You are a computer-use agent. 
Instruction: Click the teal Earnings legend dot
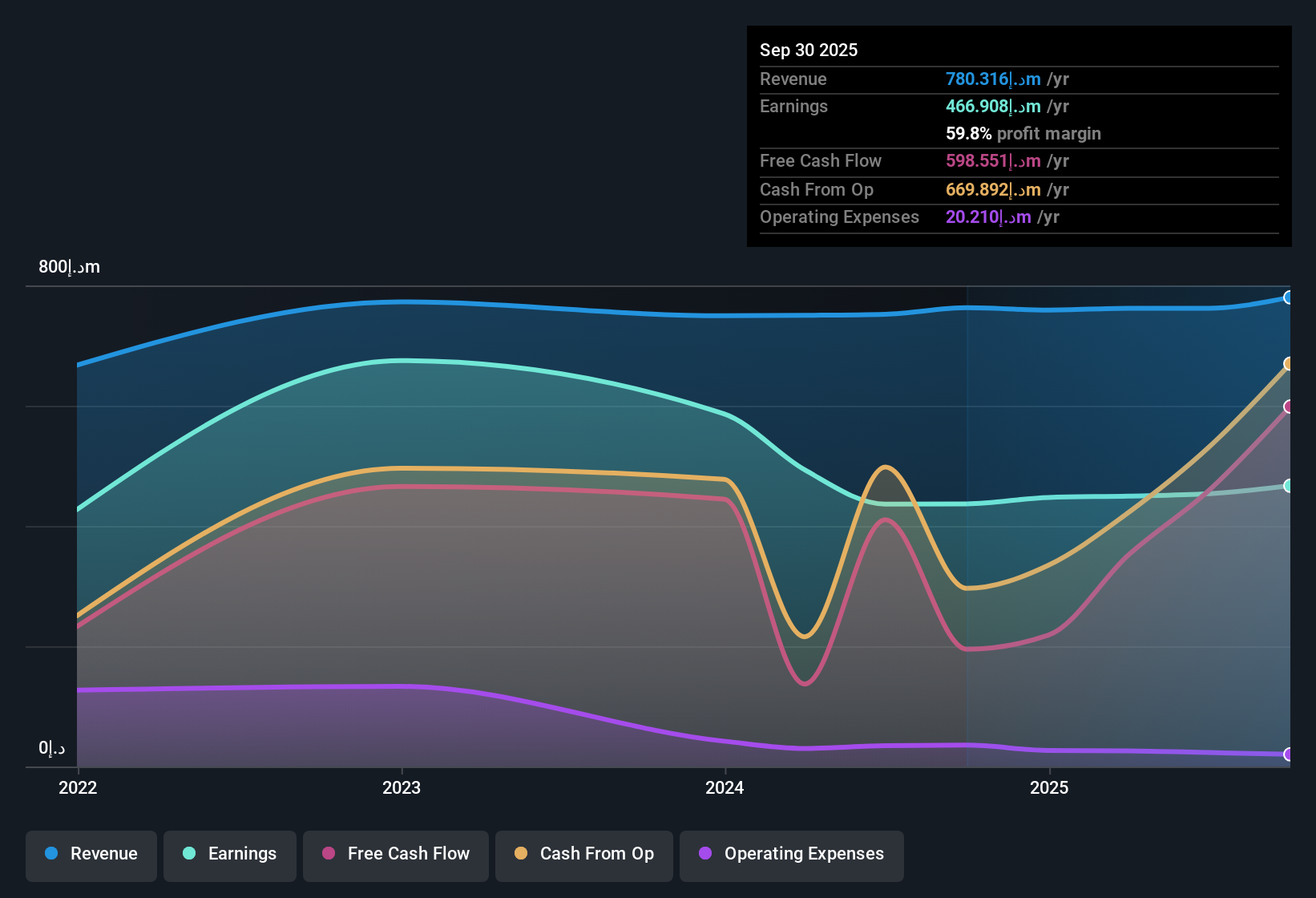(189, 854)
